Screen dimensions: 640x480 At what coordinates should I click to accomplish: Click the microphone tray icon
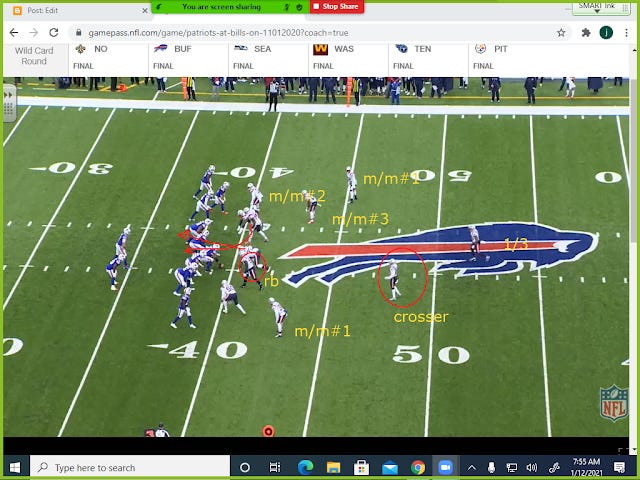(491, 467)
